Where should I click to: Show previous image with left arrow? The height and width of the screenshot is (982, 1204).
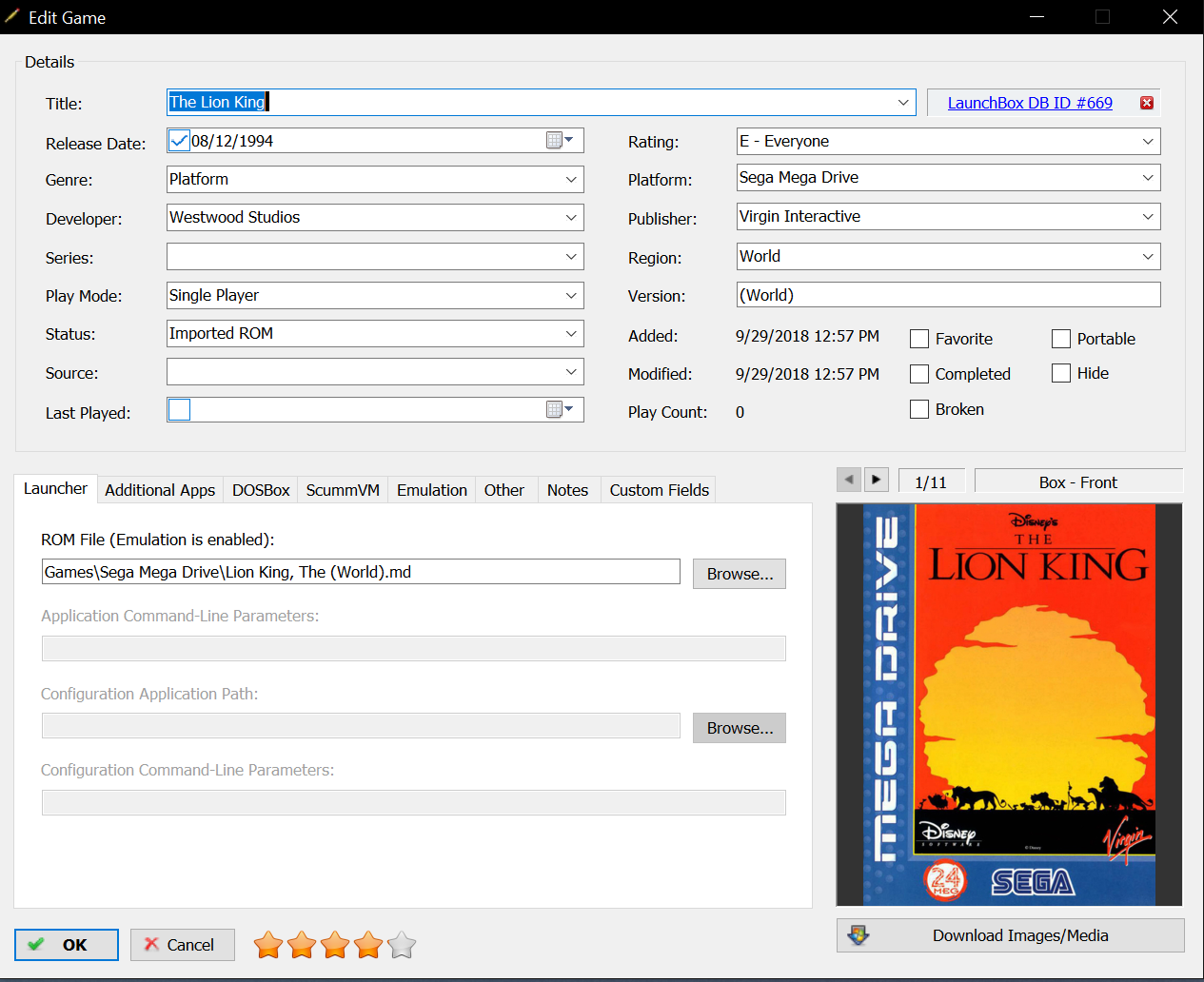(x=849, y=480)
